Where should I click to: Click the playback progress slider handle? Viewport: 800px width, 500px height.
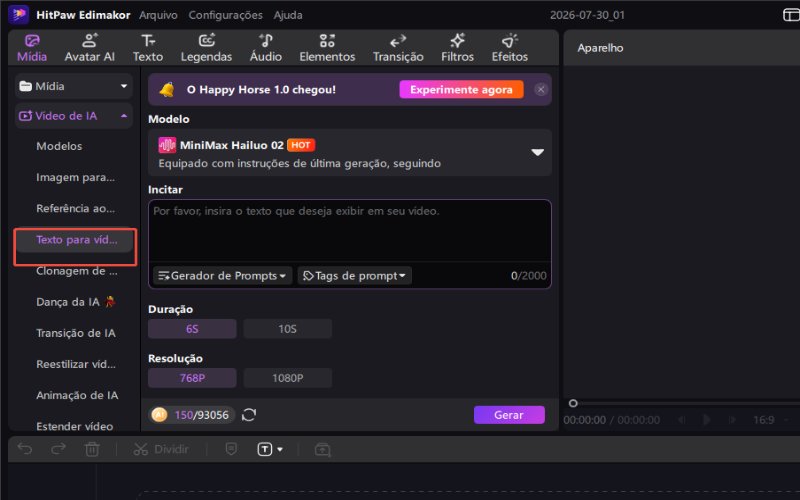point(573,403)
